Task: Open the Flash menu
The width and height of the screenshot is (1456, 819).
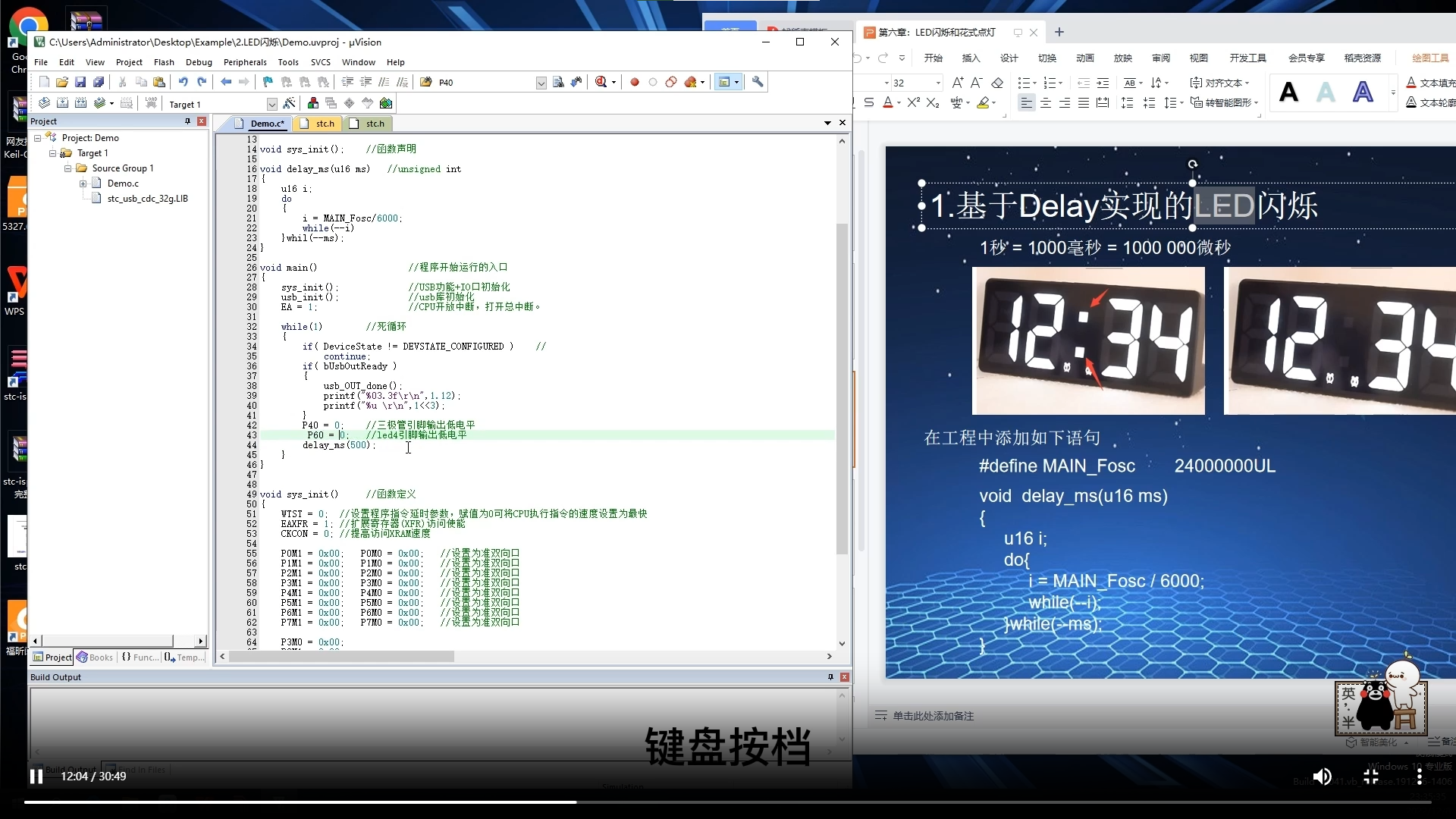Action: pyautogui.click(x=164, y=62)
